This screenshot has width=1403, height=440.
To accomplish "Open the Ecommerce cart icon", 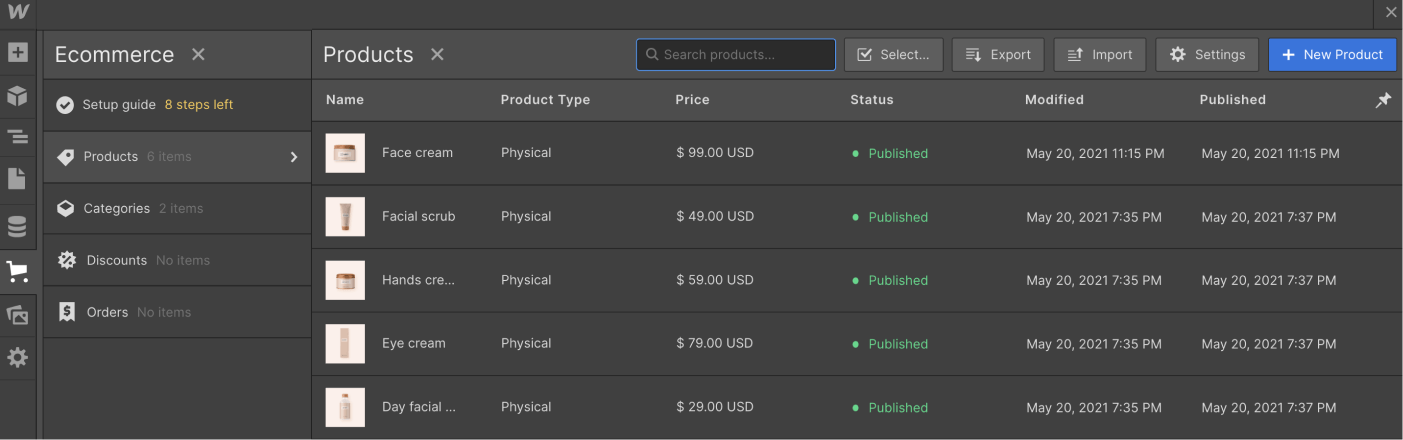I will [x=17, y=271].
